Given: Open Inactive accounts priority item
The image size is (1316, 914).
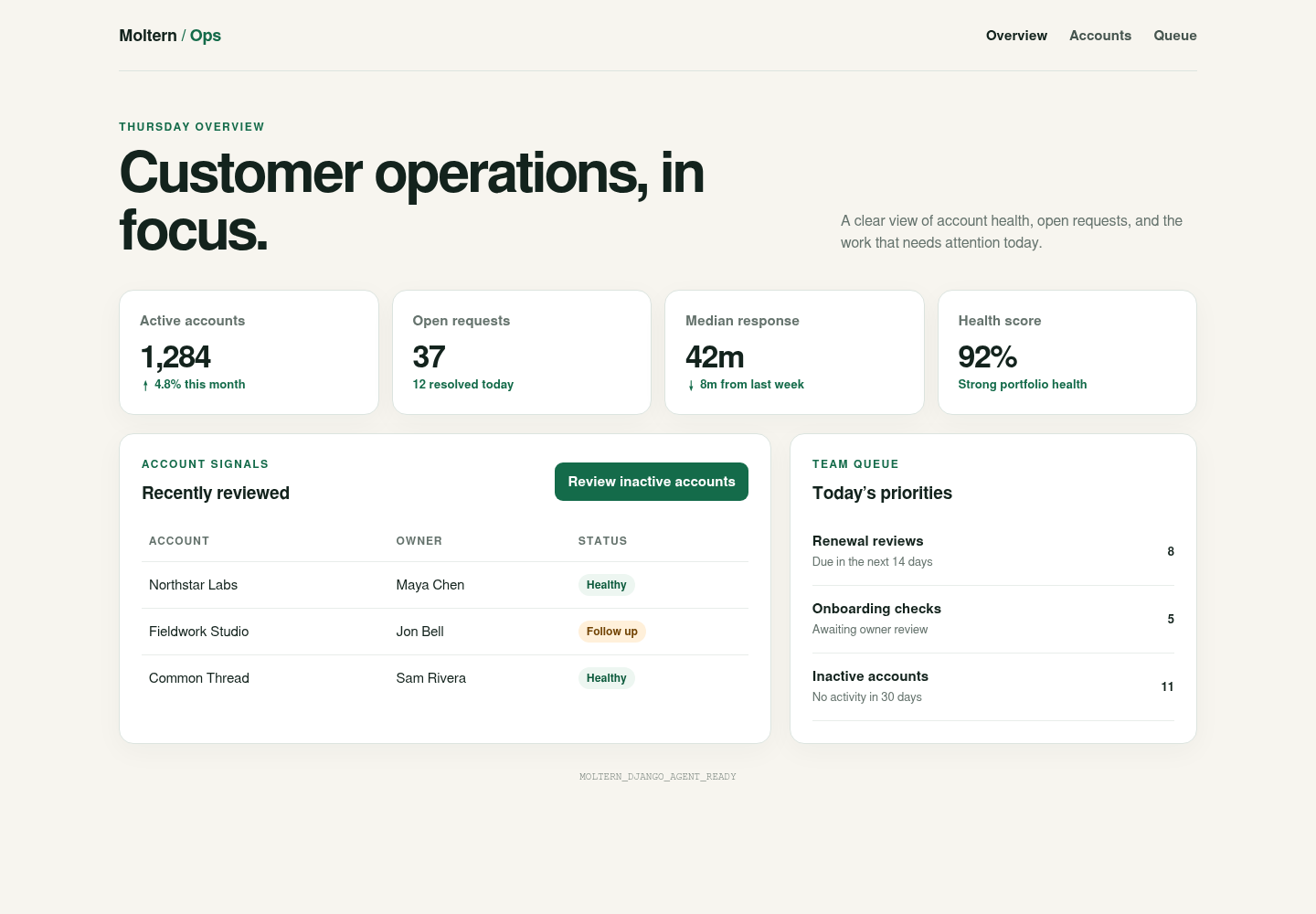Looking at the screenshot, I should (993, 686).
